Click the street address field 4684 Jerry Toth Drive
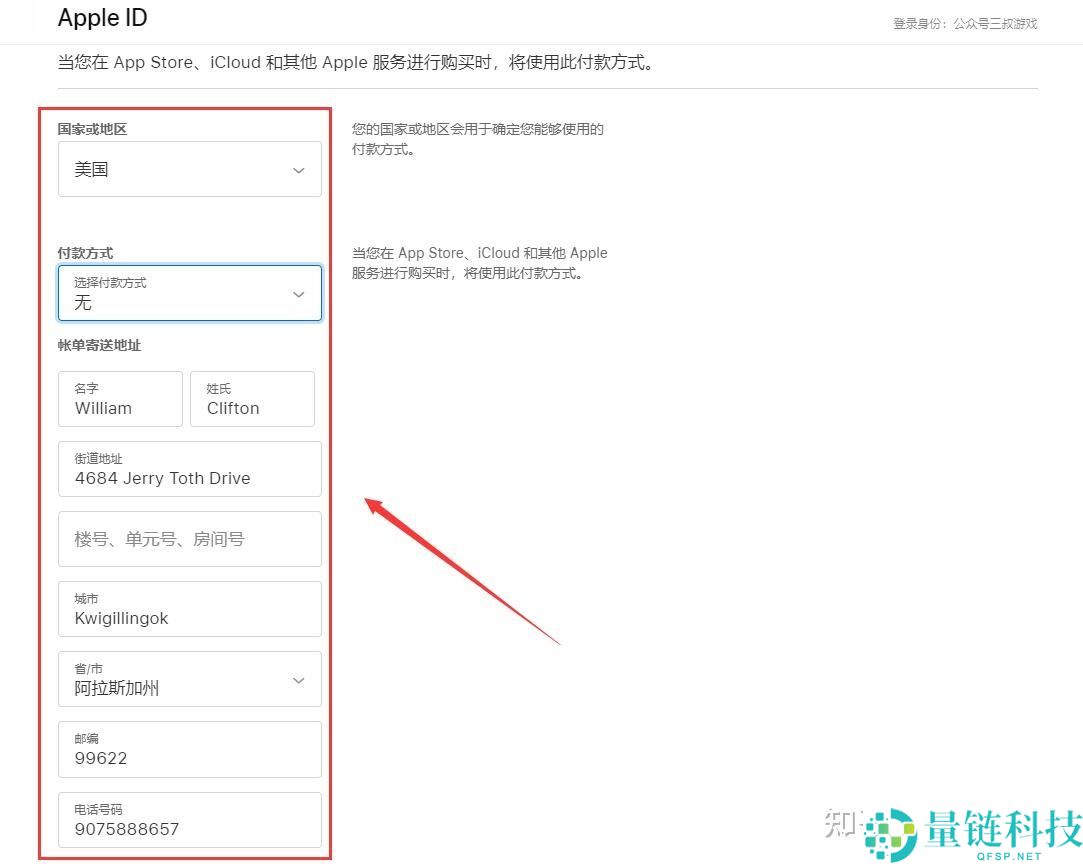 coord(190,469)
